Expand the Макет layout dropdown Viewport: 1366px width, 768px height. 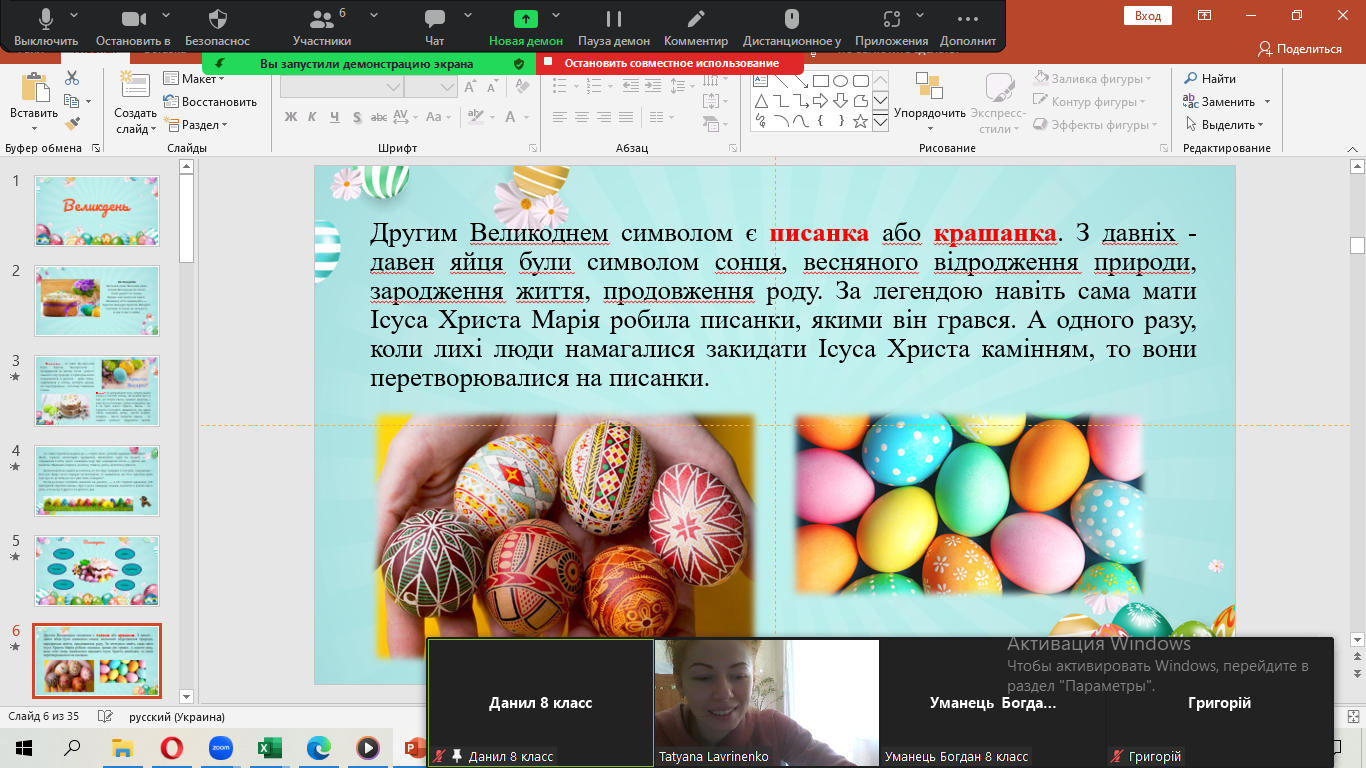(198, 79)
